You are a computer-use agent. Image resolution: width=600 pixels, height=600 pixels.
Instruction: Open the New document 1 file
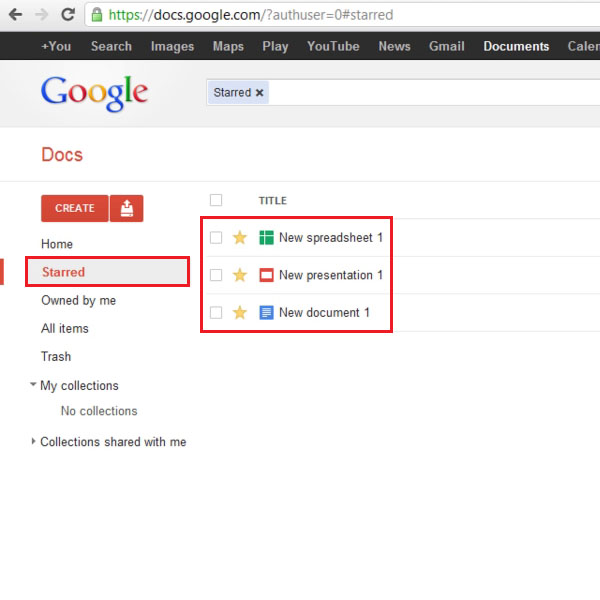pos(324,313)
